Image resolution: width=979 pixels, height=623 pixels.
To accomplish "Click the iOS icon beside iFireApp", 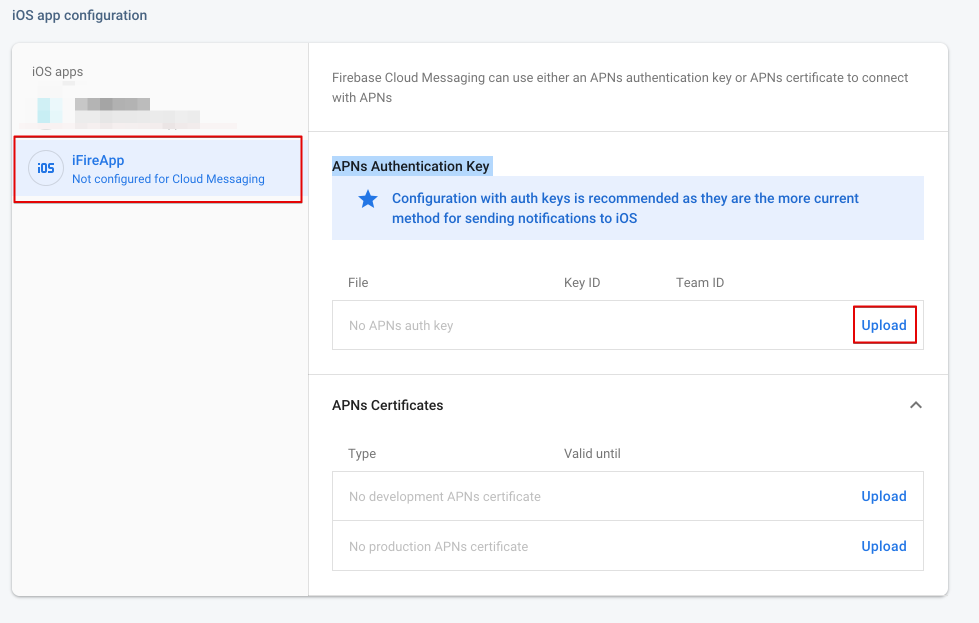I will (x=46, y=169).
